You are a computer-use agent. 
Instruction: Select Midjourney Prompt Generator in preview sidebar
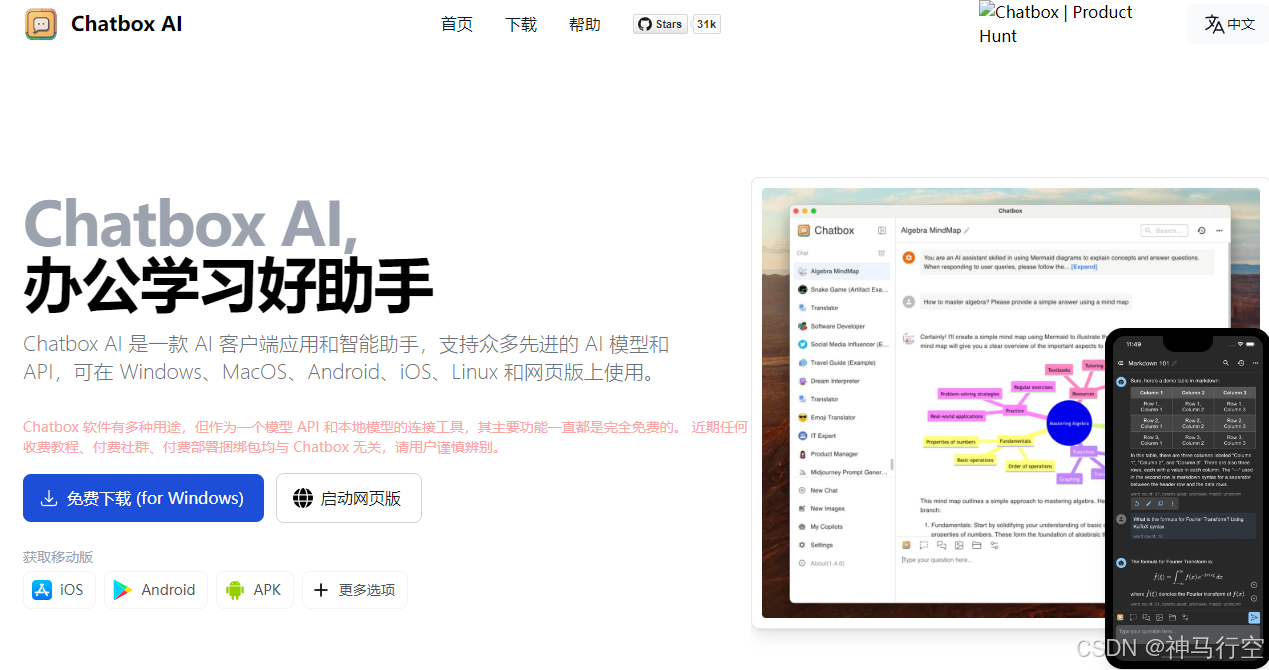[842, 472]
